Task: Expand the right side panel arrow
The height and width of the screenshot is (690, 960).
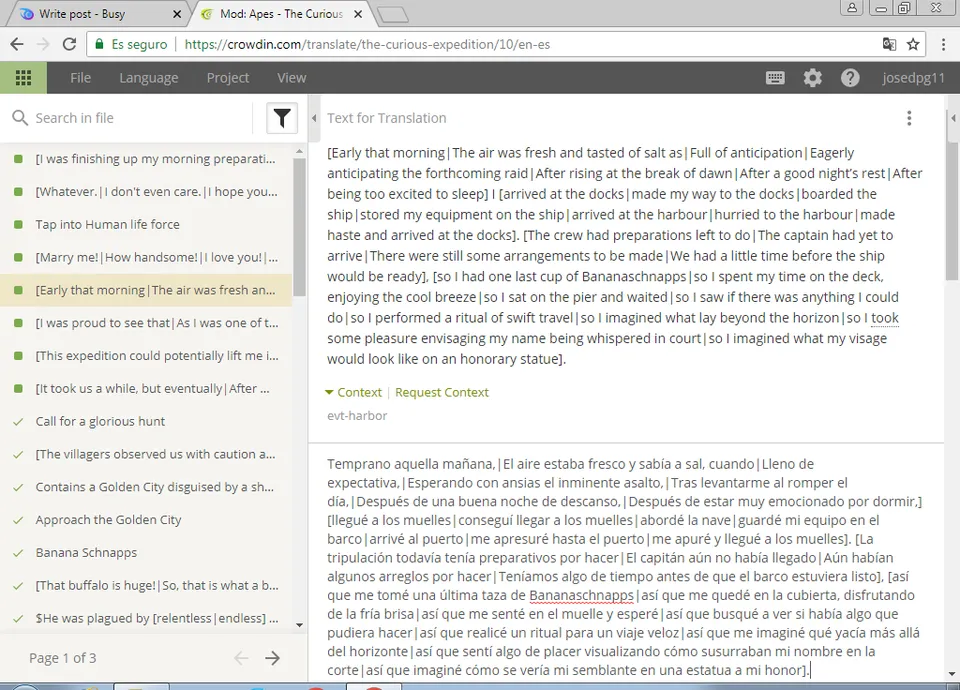Action: pos(953,118)
